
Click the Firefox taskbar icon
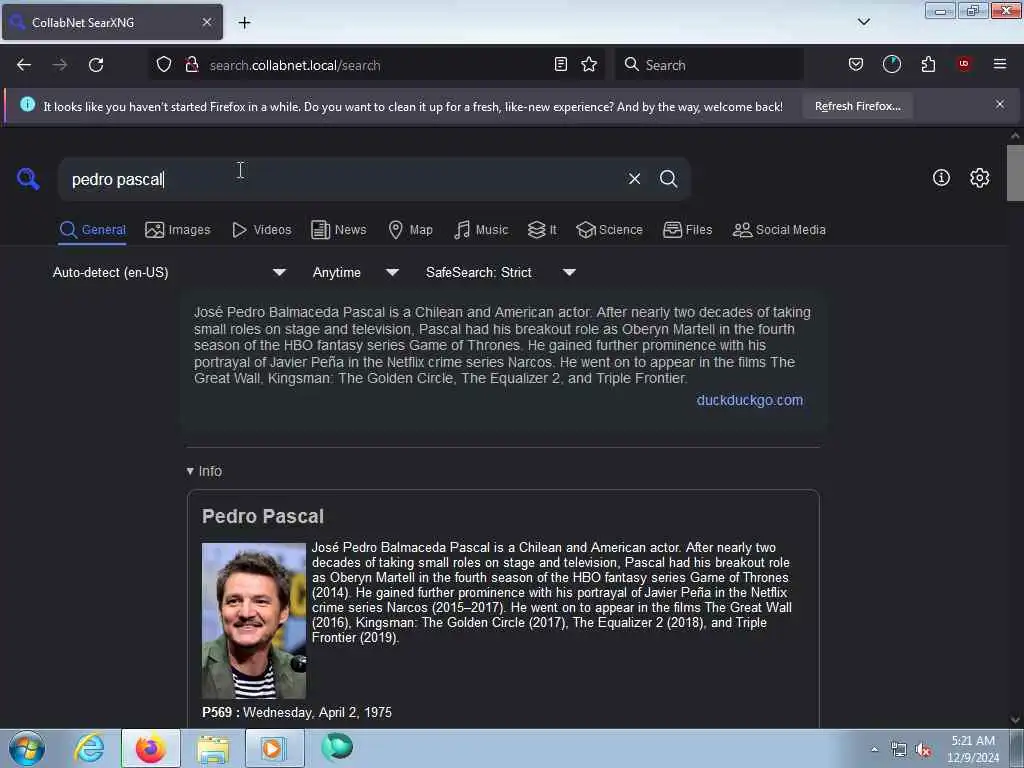click(x=151, y=748)
